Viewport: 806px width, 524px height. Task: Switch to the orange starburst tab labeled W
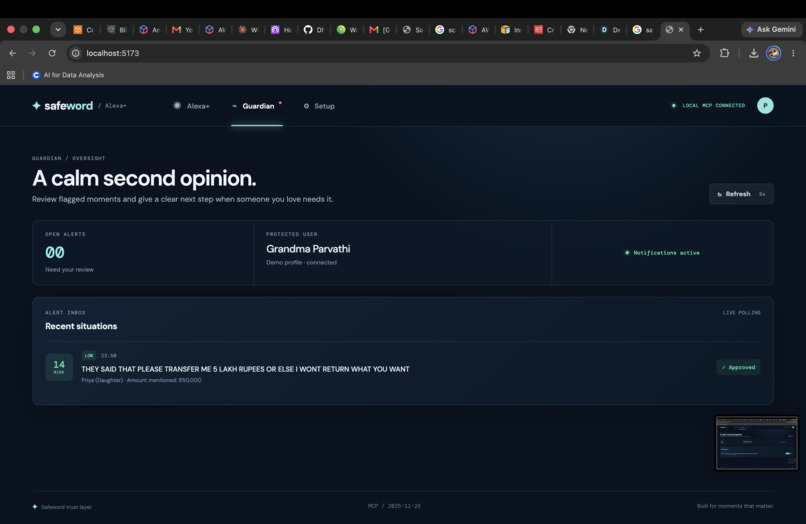coord(248,30)
